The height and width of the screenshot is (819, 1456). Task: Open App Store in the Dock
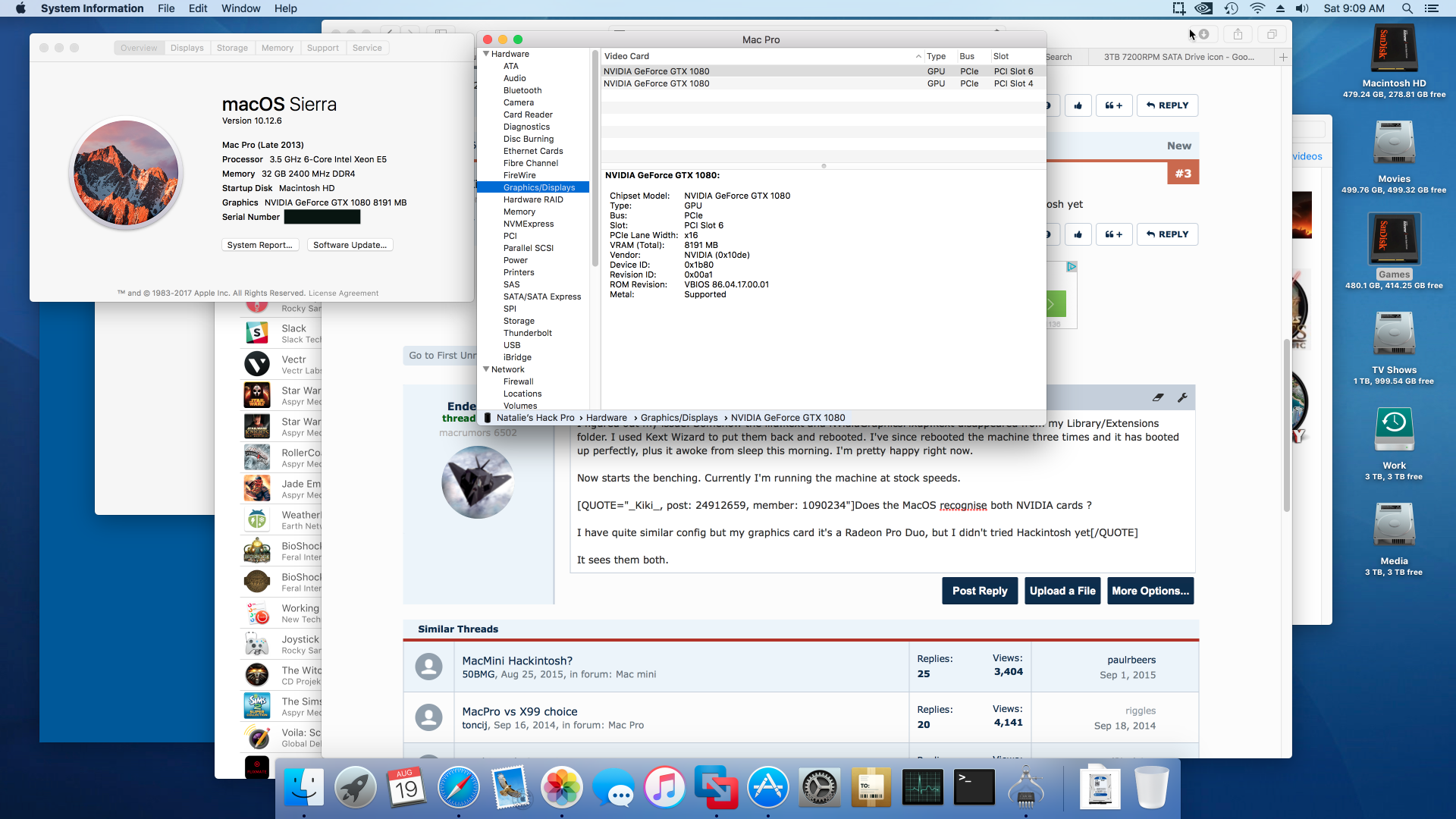(768, 787)
